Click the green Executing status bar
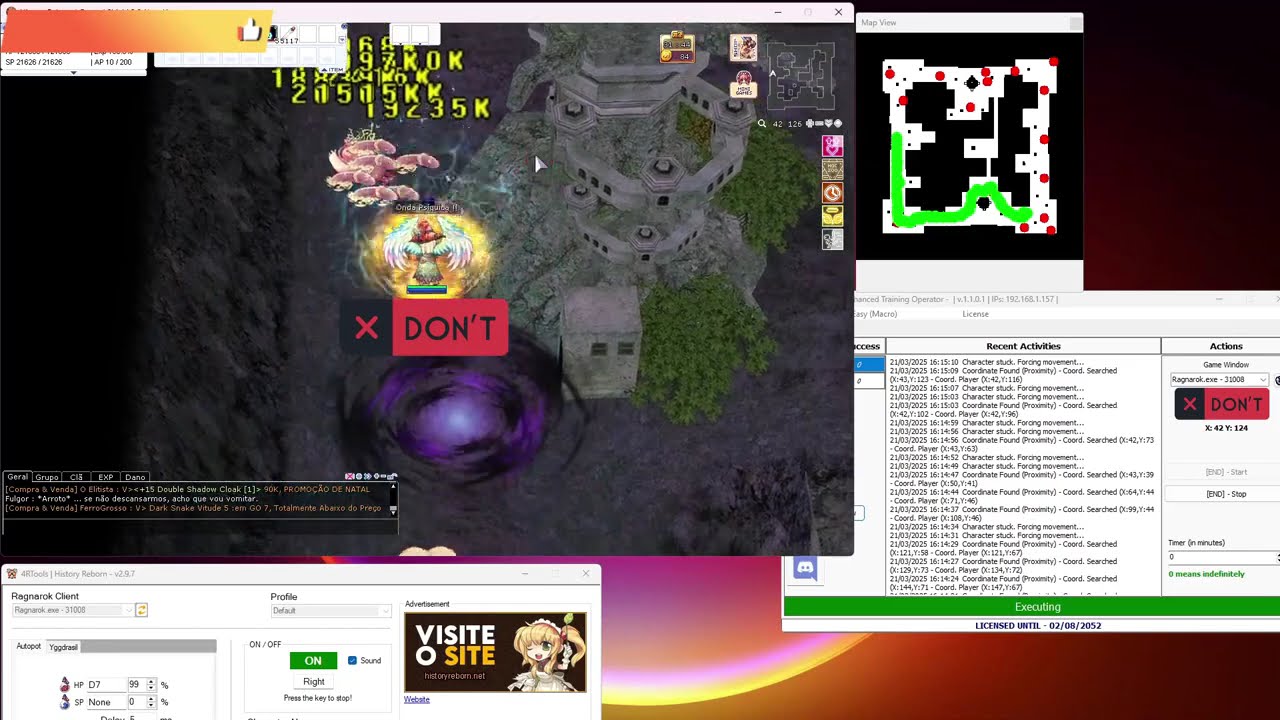1280x720 pixels. click(x=1032, y=607)
